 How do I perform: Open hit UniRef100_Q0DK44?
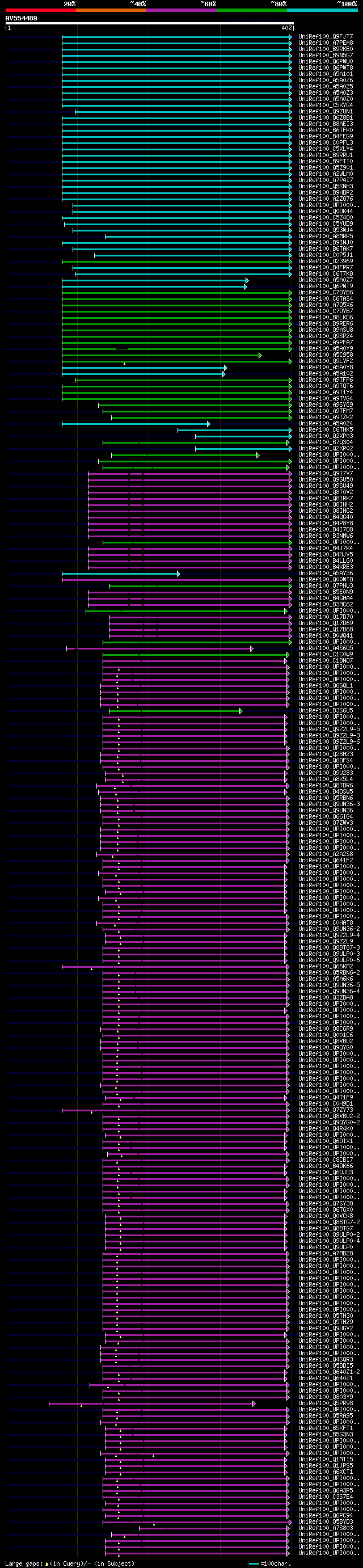coord(325,211)
